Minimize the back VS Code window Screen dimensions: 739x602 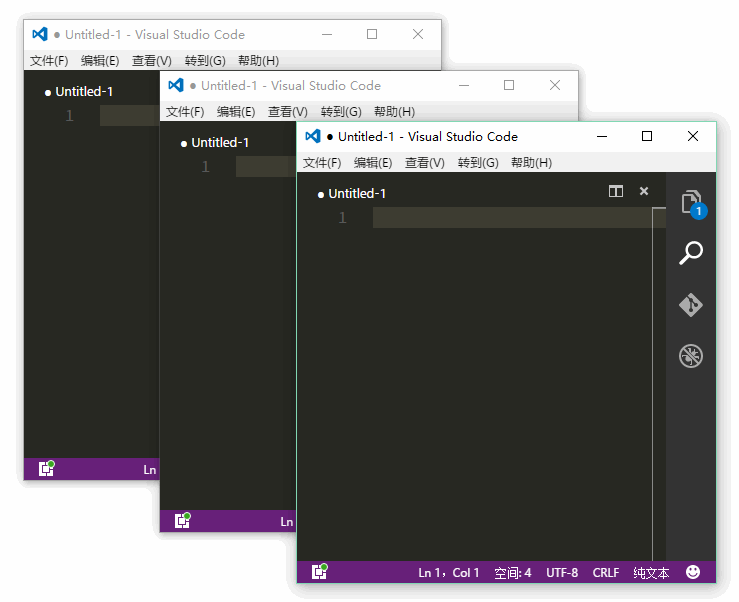327,34
